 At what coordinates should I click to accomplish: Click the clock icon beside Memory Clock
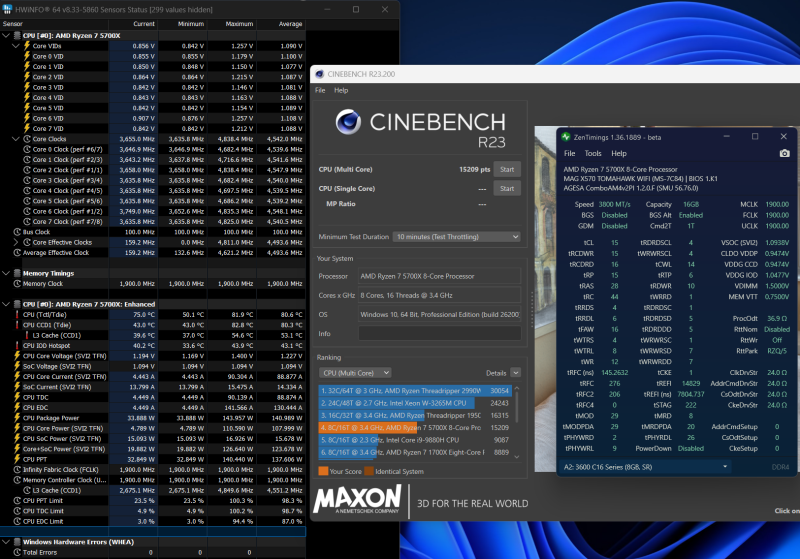17,284
